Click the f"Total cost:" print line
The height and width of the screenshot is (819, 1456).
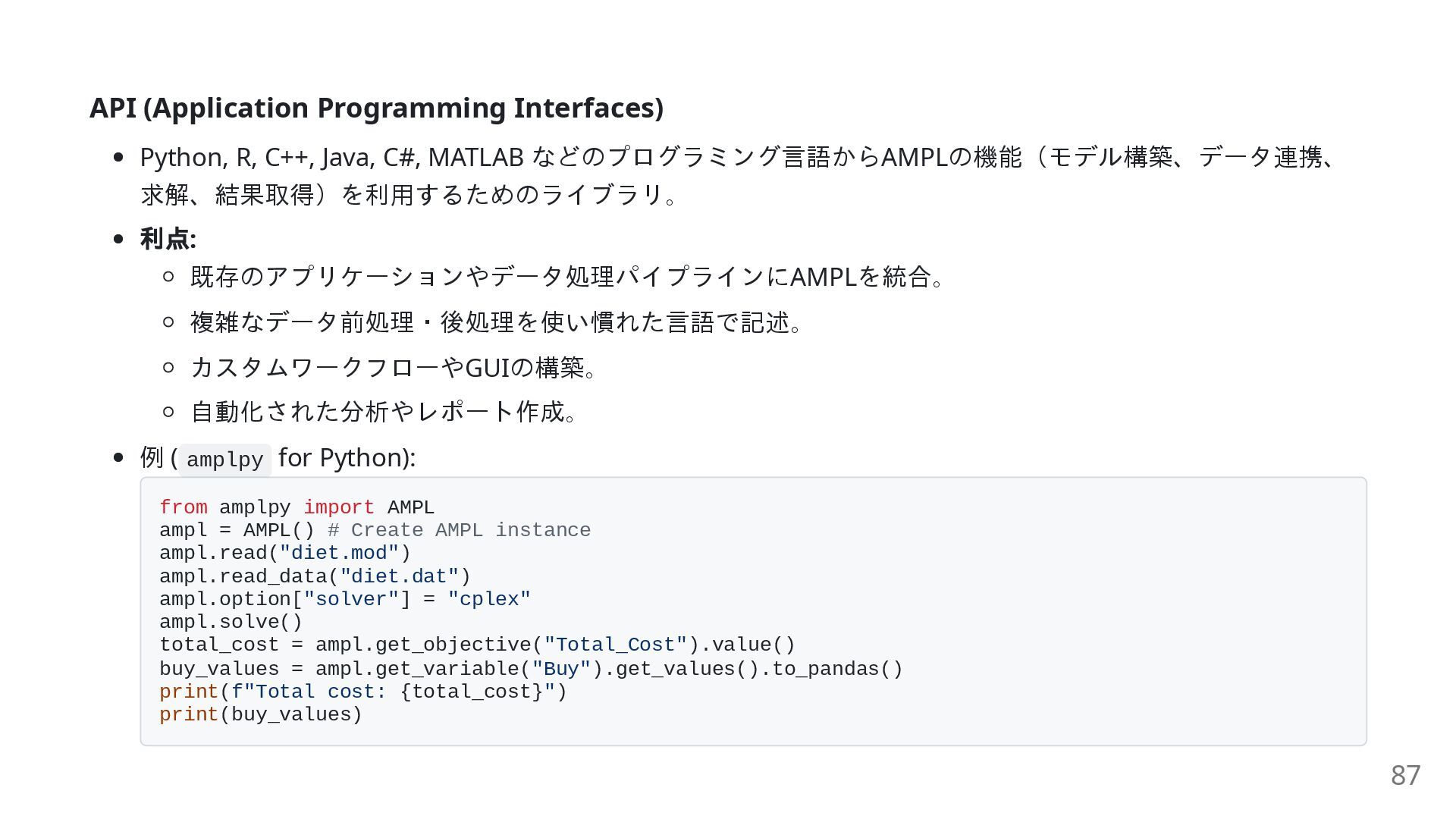click(362, 692)
